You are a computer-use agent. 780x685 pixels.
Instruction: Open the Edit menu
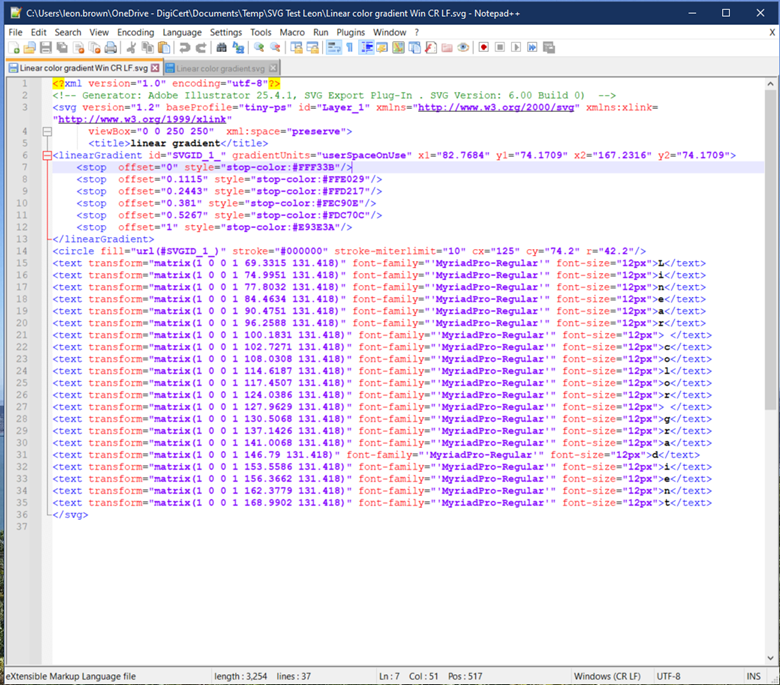pyautogui.click(x=38, y=32)
